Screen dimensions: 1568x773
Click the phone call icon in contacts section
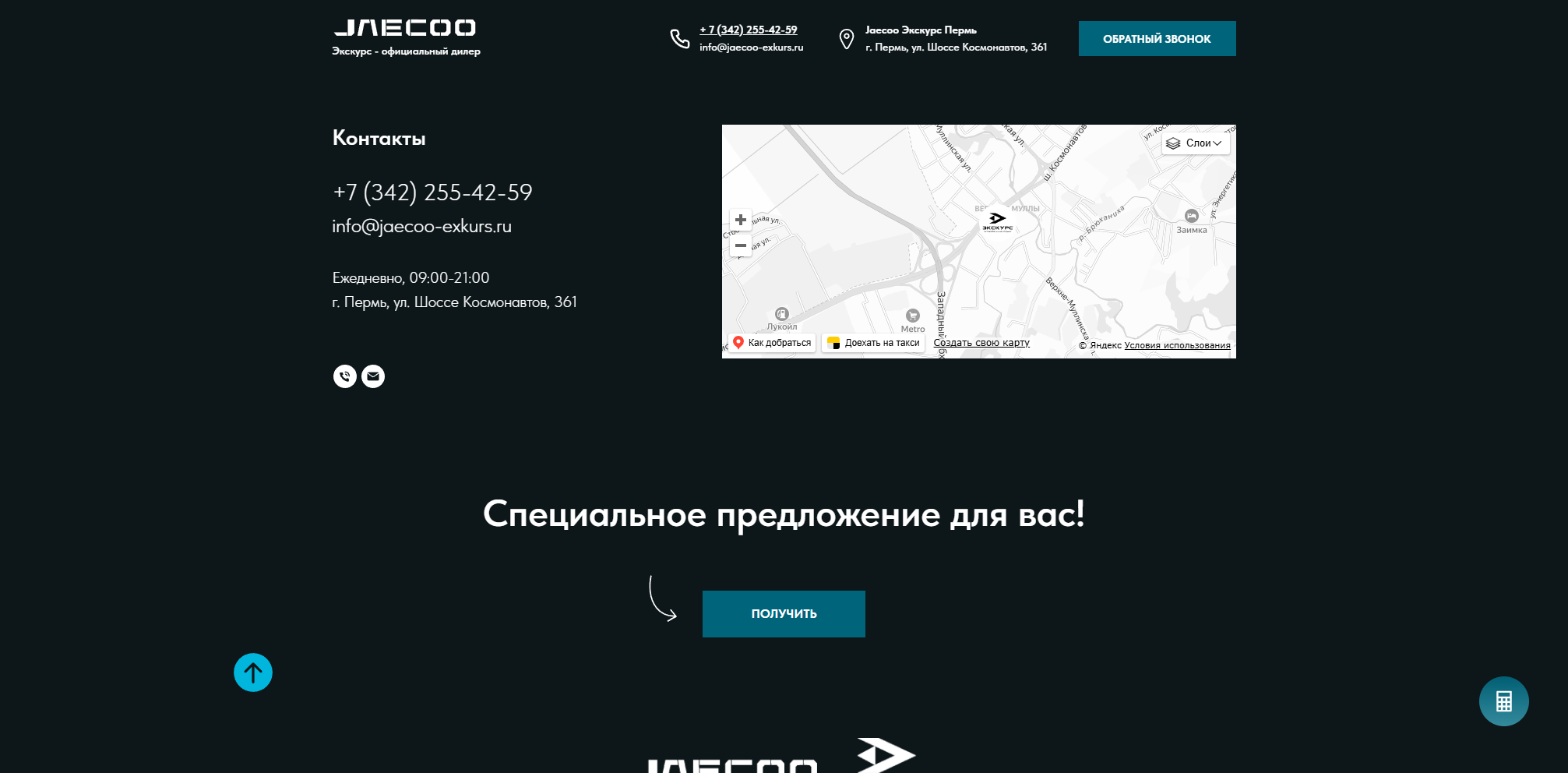[x=344, y=376]
